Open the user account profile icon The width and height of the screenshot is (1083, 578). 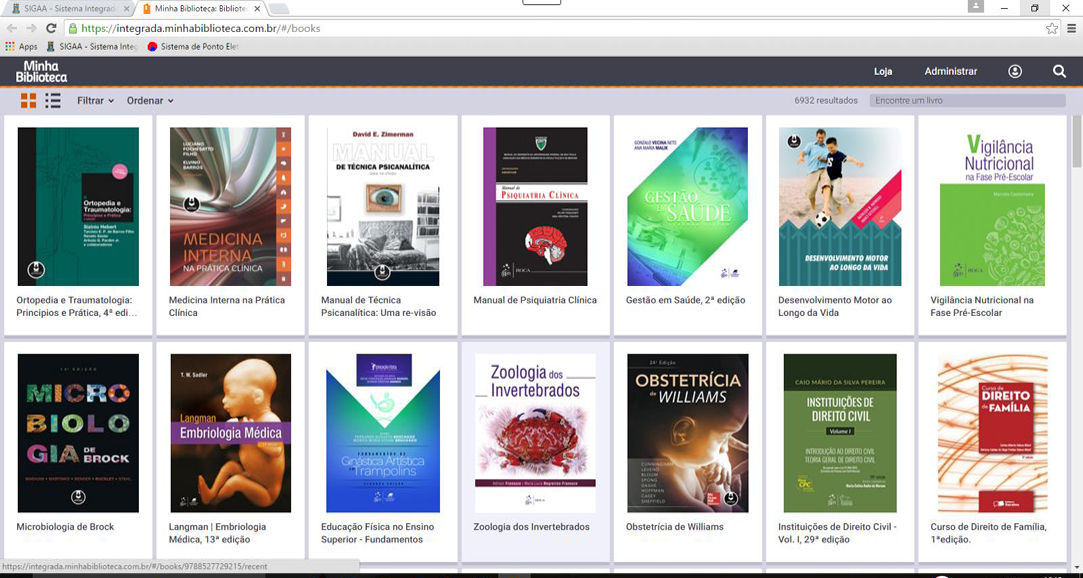coord(1015,72)
